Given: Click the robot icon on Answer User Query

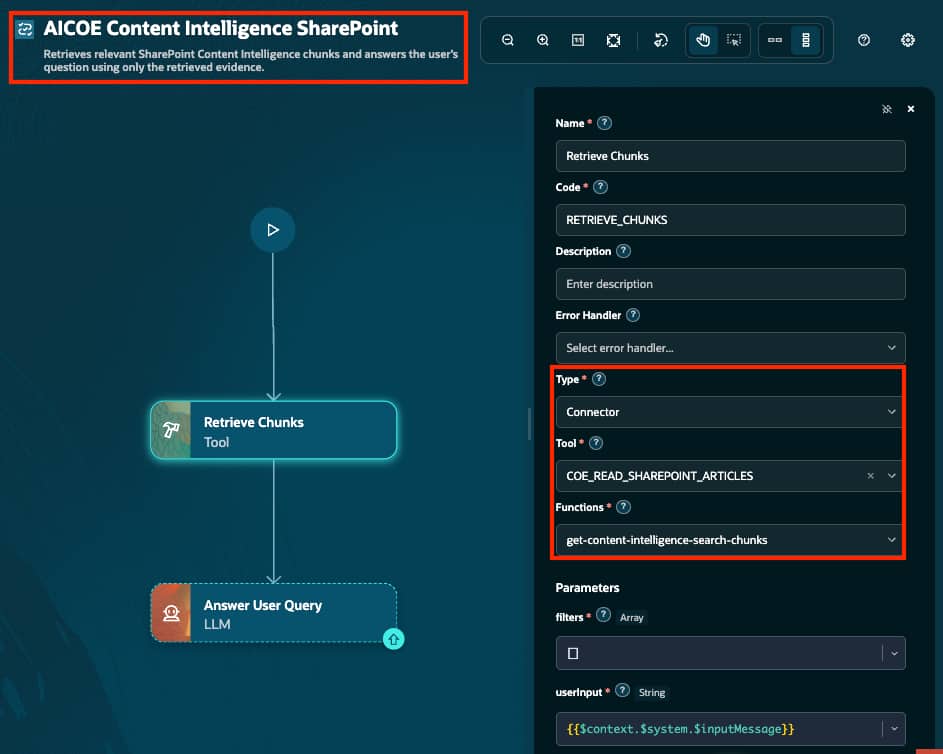Looking at the screenshot, I should click(171, 613).
